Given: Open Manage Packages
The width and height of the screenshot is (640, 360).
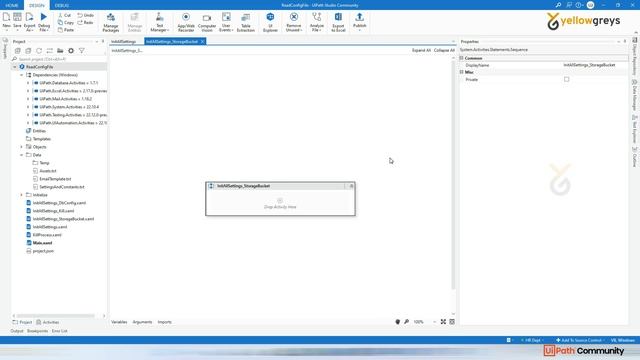Looking at the screenshot, I should point(111,22).
